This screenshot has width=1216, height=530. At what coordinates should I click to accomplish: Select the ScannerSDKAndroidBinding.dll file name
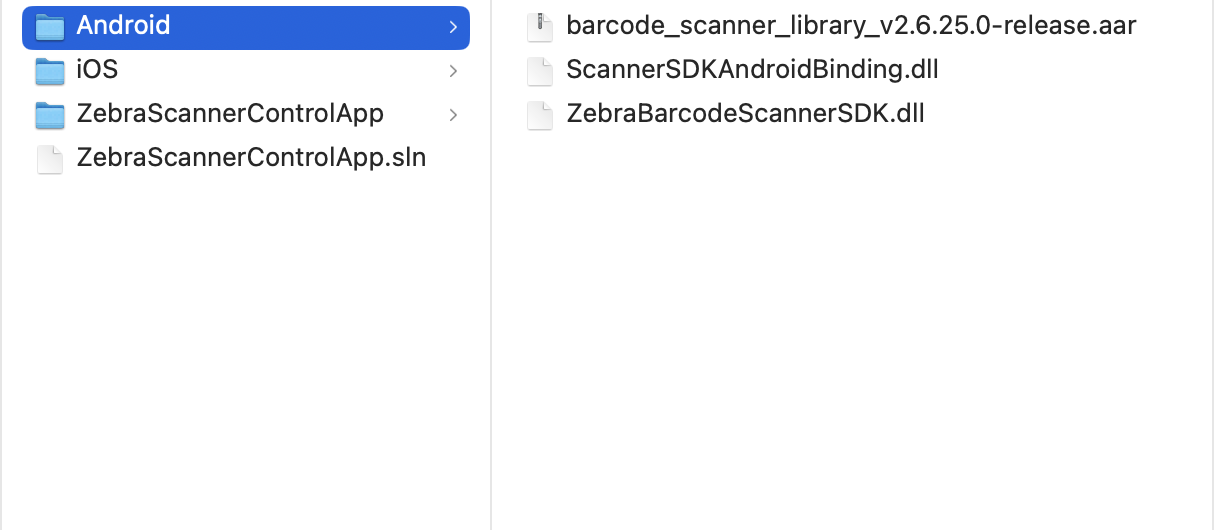click(752, 70)
